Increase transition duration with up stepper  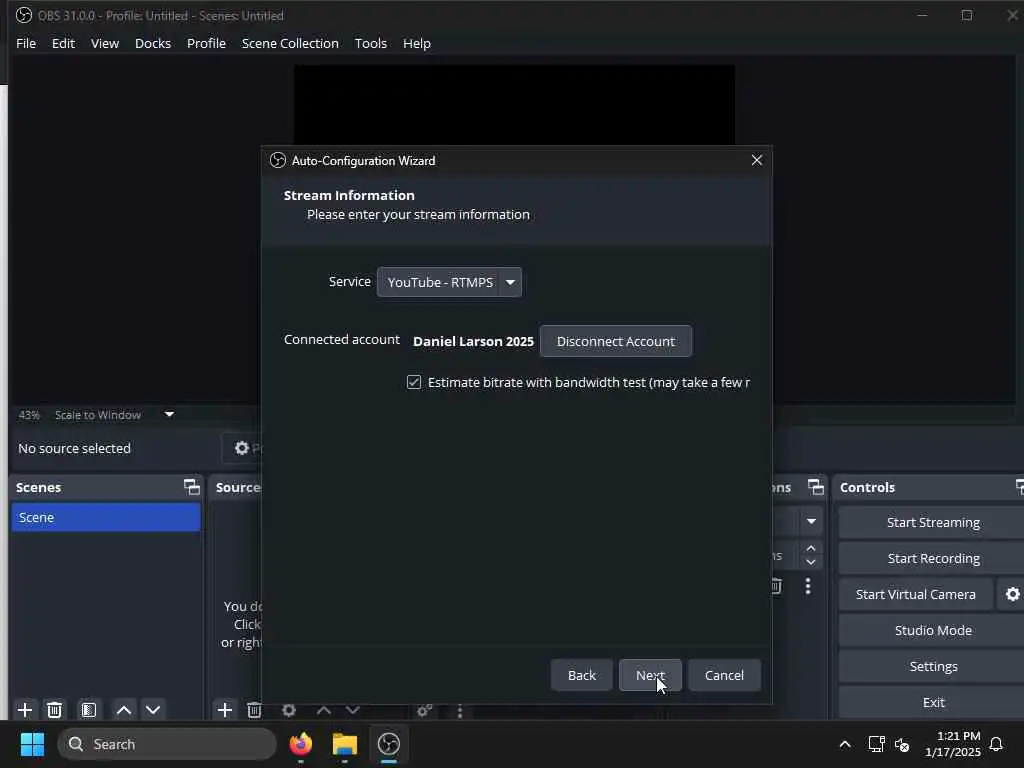coord(811,548)
